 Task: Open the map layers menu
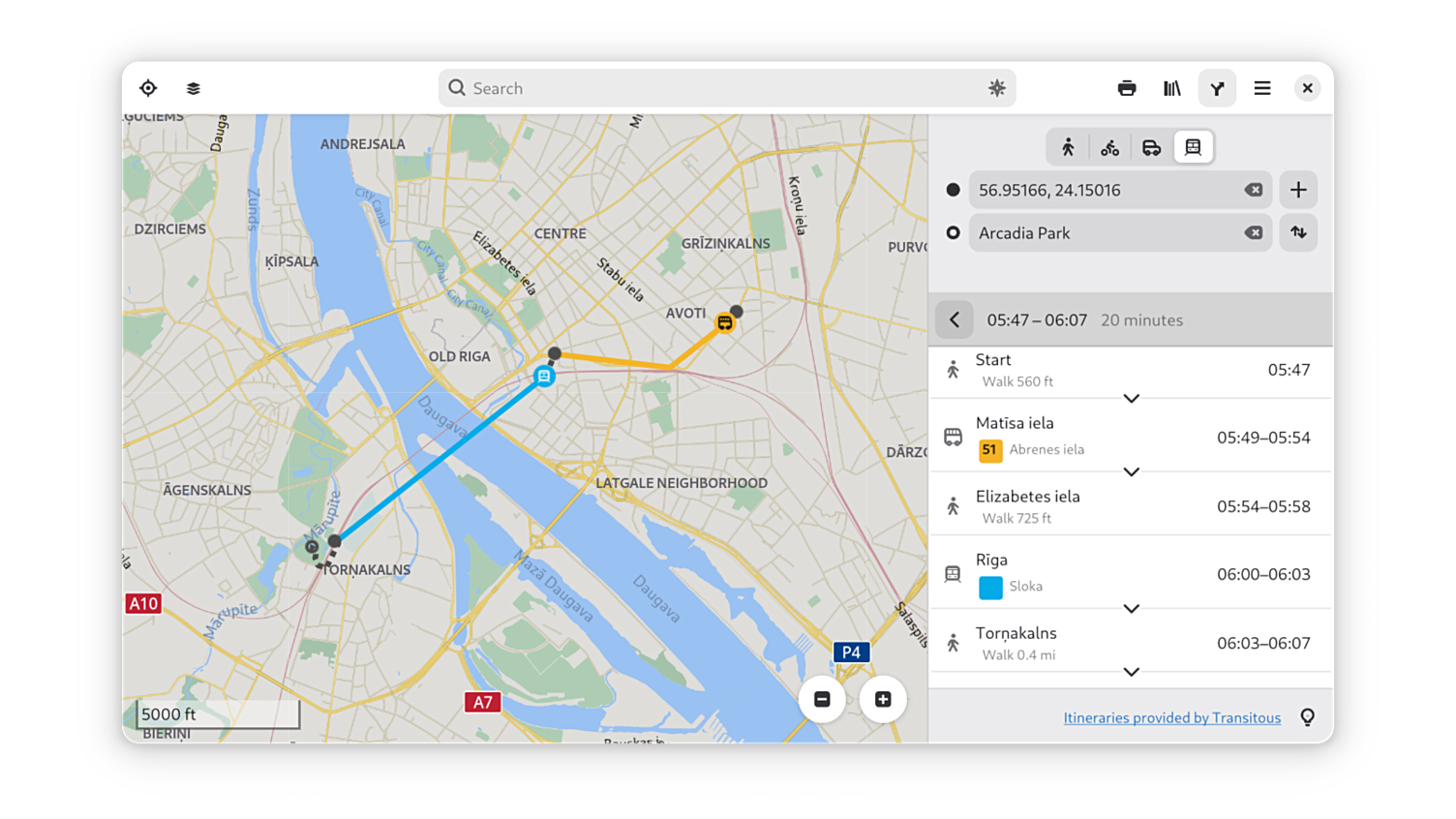point(194,88)
